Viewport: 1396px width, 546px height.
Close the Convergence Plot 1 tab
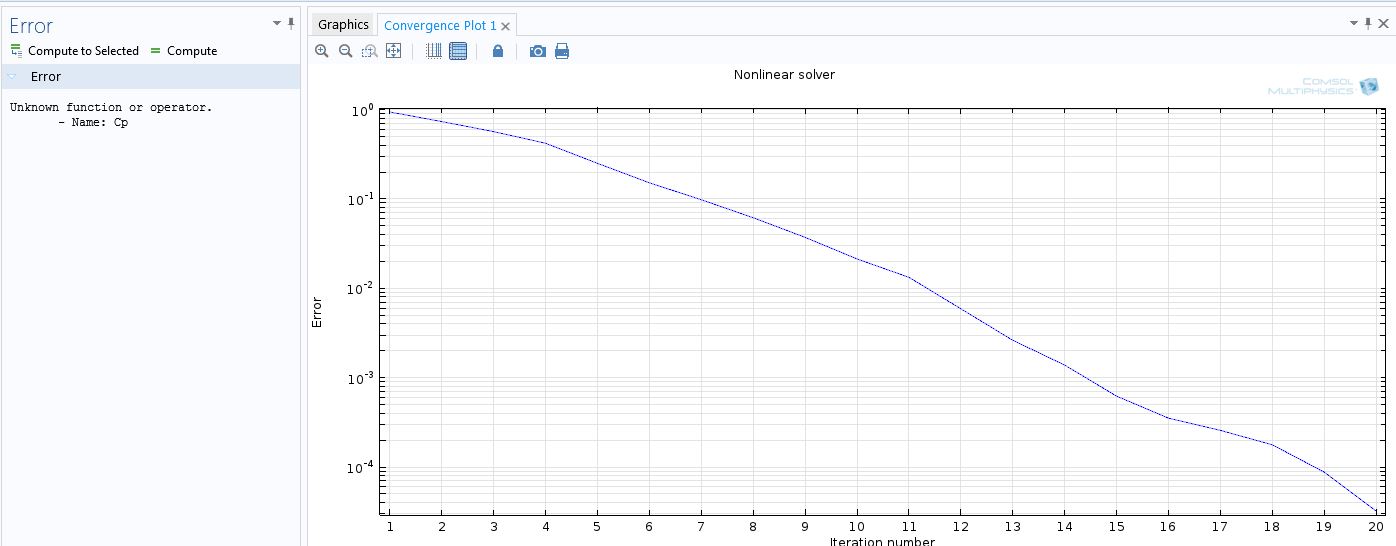[x=505, y=26]
